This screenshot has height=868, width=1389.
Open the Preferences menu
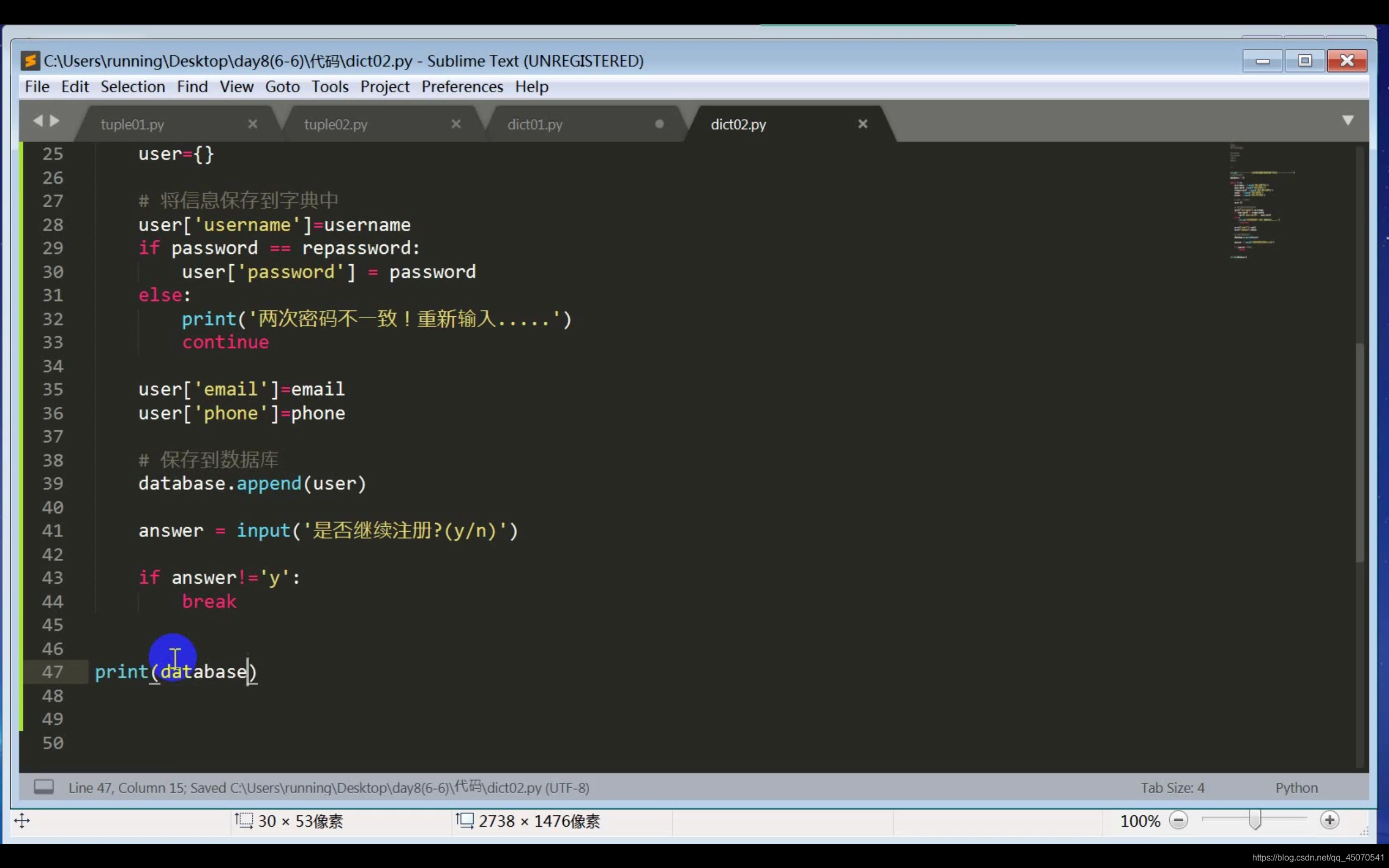[462, 87]
